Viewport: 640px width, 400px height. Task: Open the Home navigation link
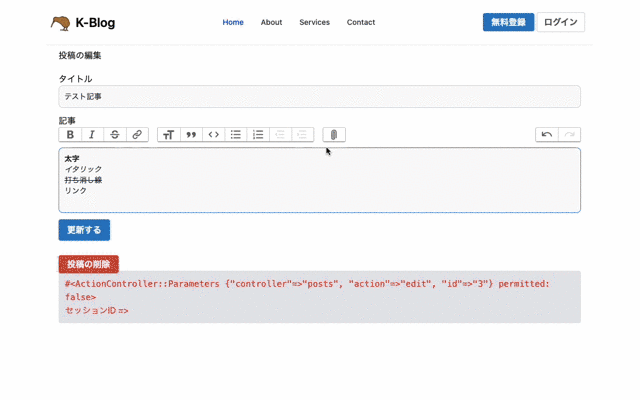[x=233, y=22]
